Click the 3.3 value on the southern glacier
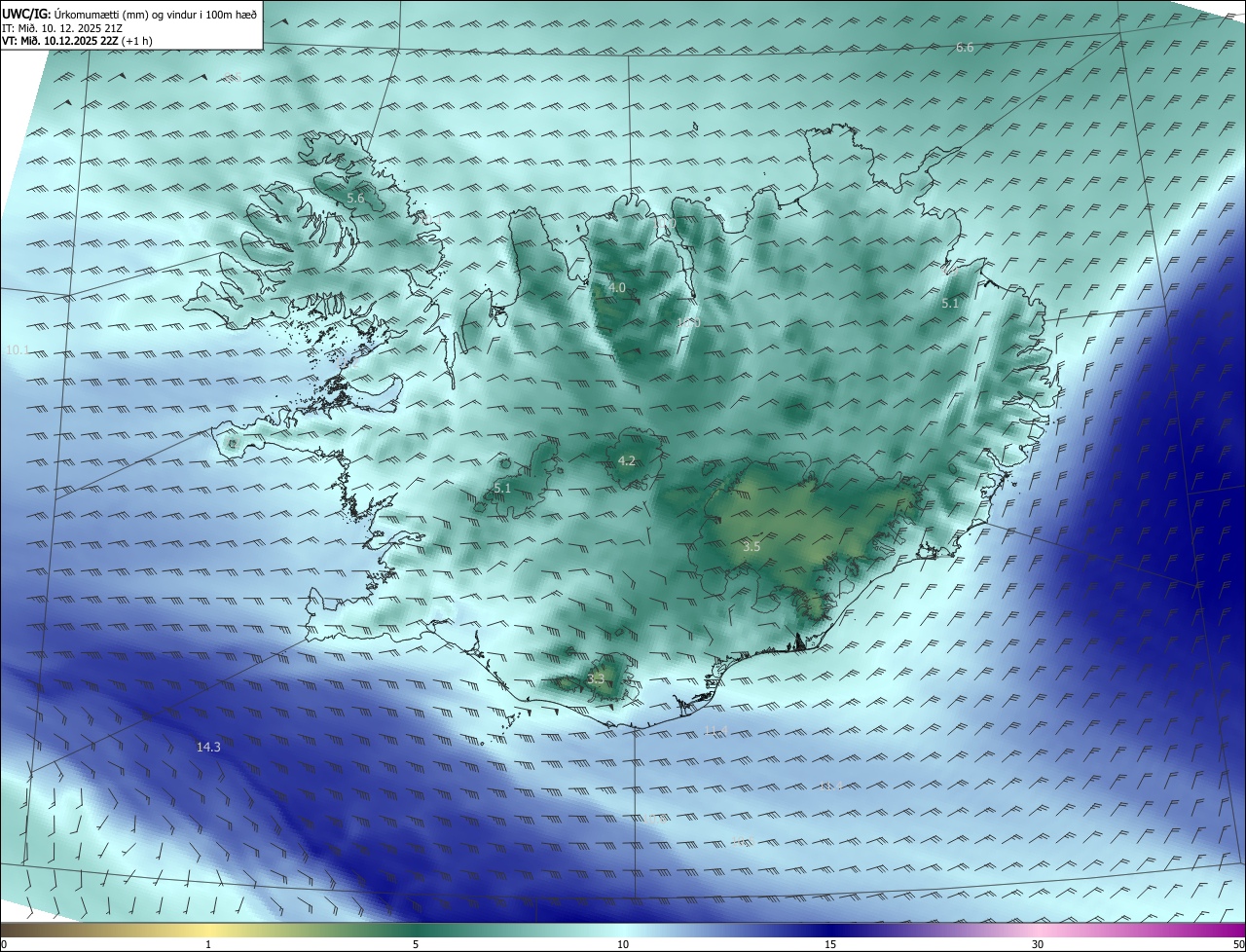 [x=596, y=678]
